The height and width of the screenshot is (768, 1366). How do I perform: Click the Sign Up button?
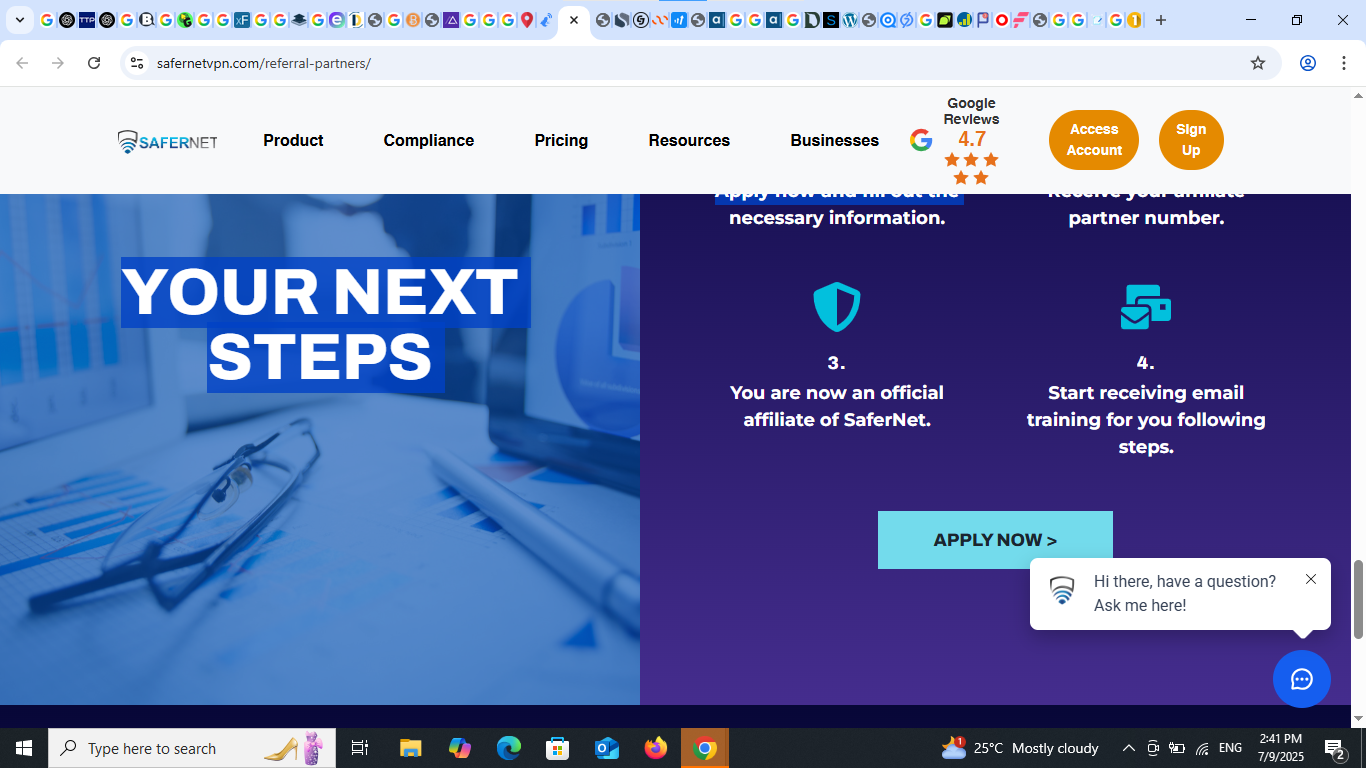click(1191, 140)
